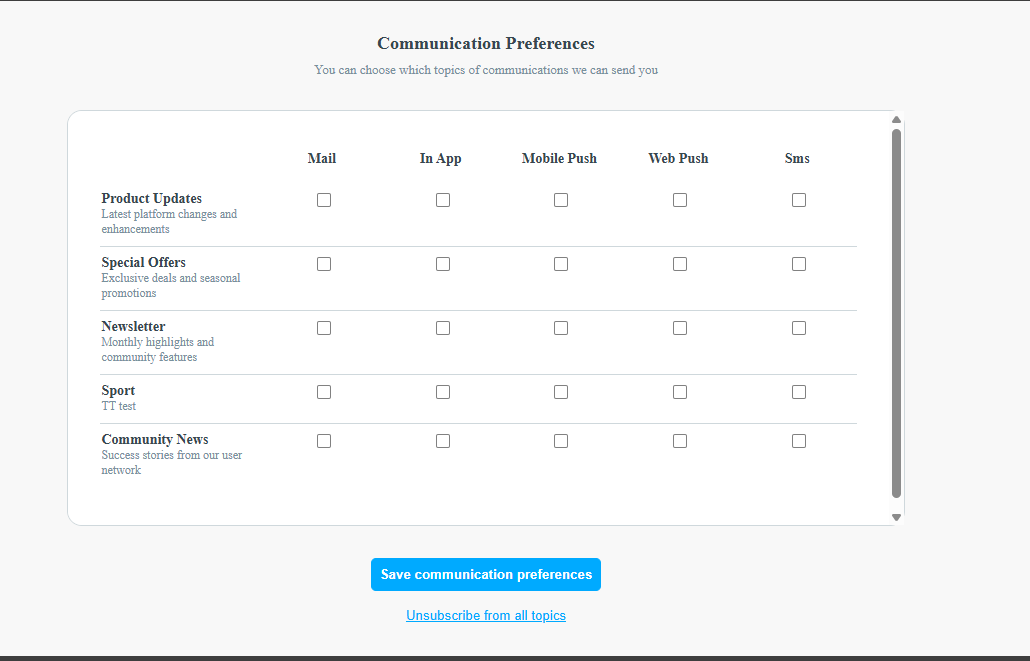Toggle Web Push for Special Offers
The image size is (1030, 661).
point(680,263)
